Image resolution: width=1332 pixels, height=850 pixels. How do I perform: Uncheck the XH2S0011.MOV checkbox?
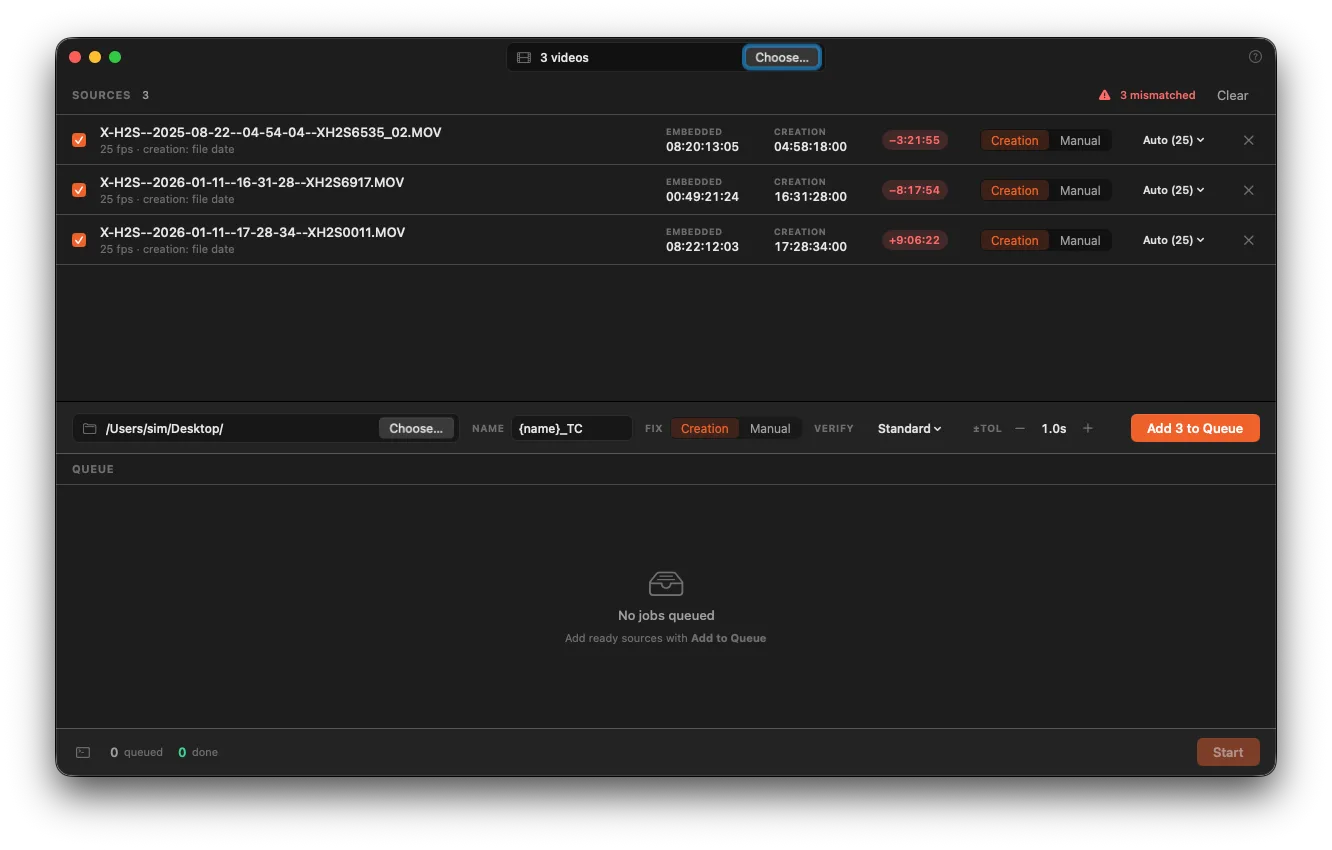coord(79,240)
